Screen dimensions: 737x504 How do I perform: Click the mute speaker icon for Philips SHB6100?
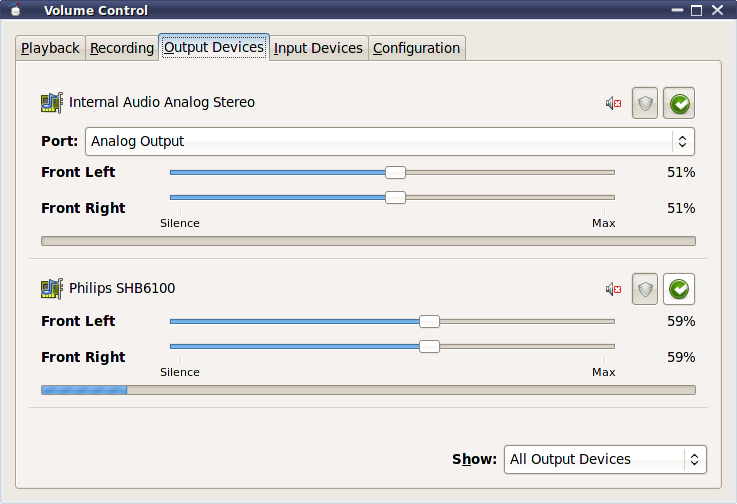pos(614,289)
